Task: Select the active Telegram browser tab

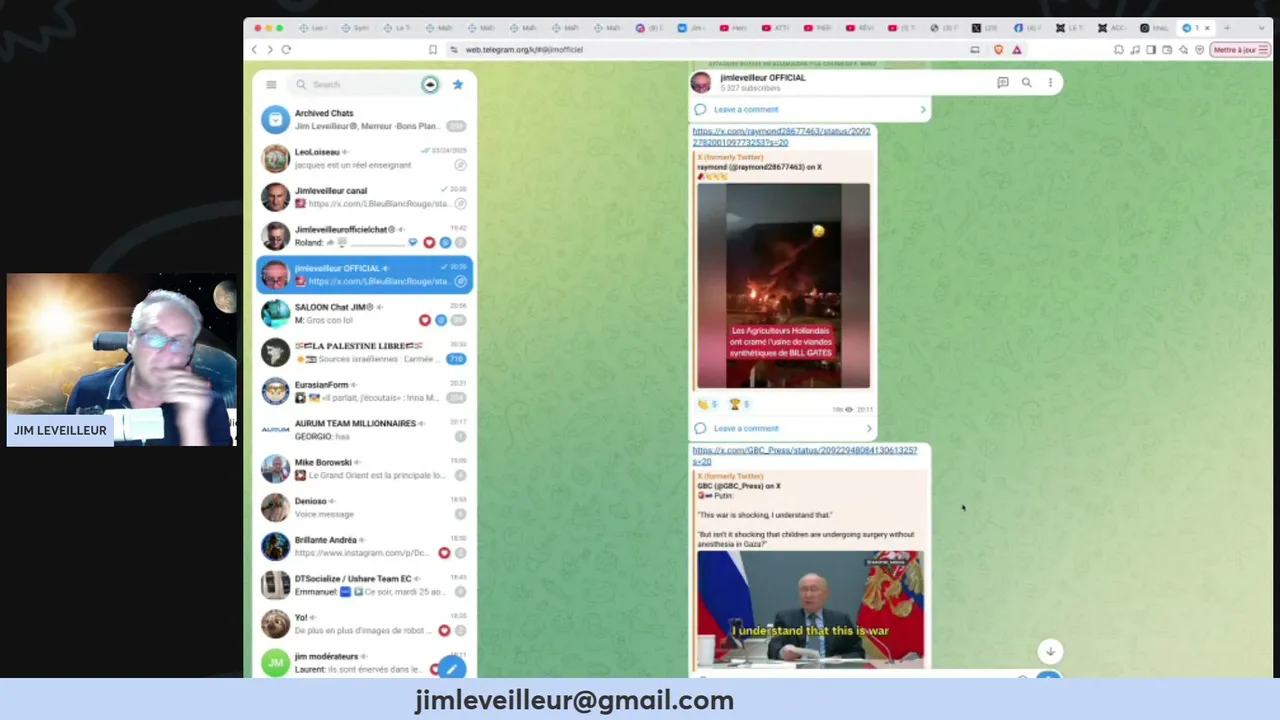Action: pos(1194,28)
